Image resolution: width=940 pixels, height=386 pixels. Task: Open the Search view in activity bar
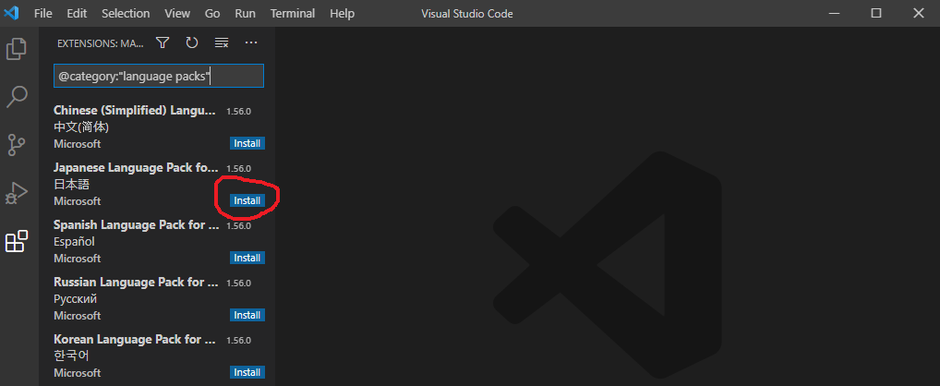[x=16, y=96]
